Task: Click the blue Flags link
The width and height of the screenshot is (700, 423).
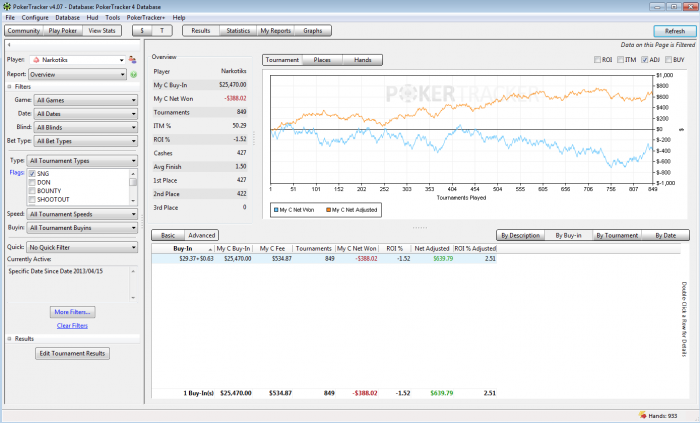Action: 17,173
